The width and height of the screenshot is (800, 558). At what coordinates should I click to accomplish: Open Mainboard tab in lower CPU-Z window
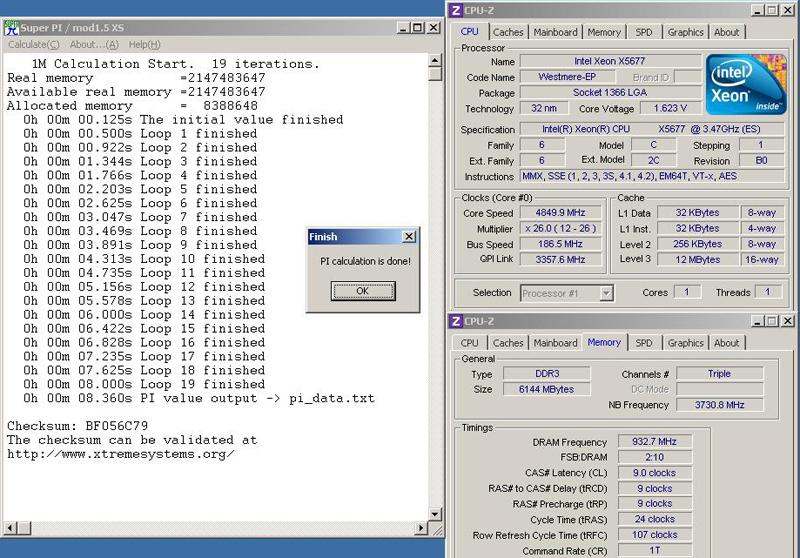pyautogui.click(x=556, y=343)
